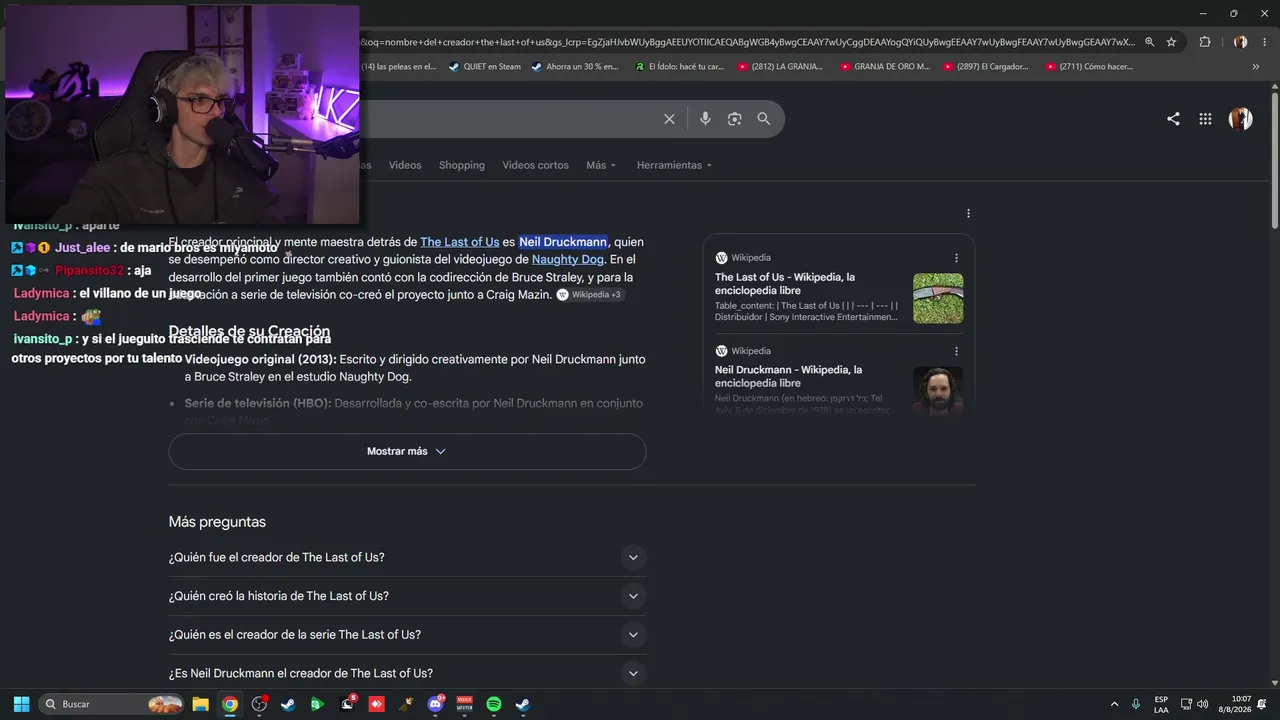Follow the Naughty Dog link in the overview
The width and height of the screenshot is (1280, 720).
[568, 259]
